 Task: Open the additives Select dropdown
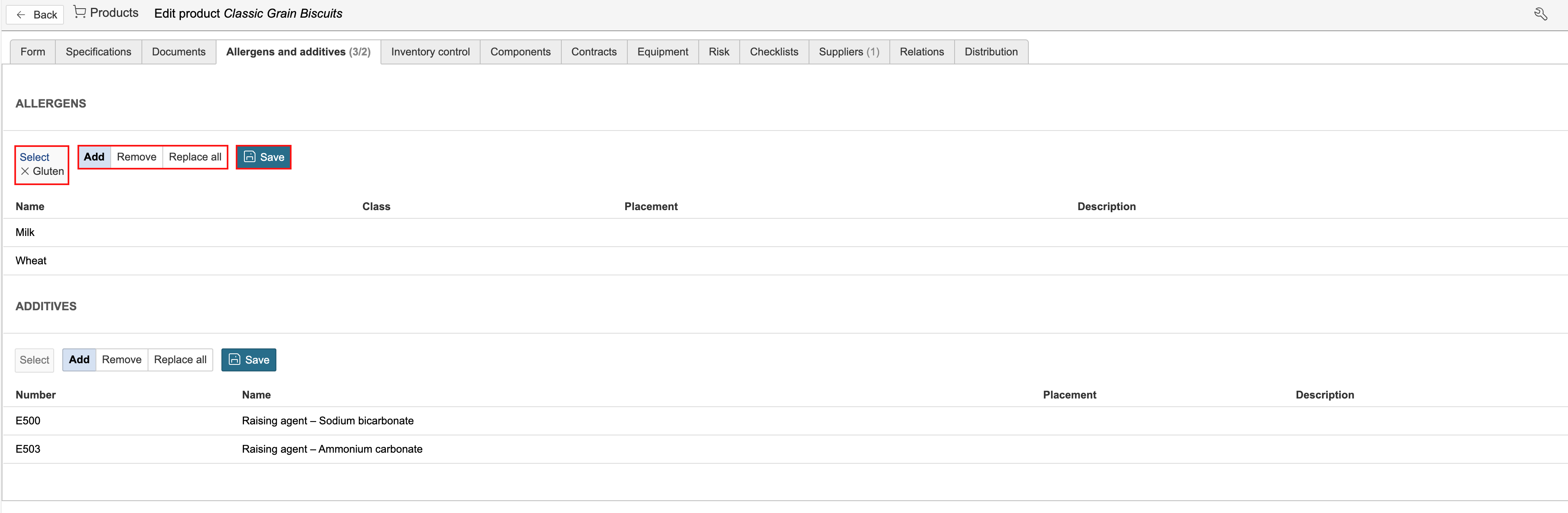point(34,360)
